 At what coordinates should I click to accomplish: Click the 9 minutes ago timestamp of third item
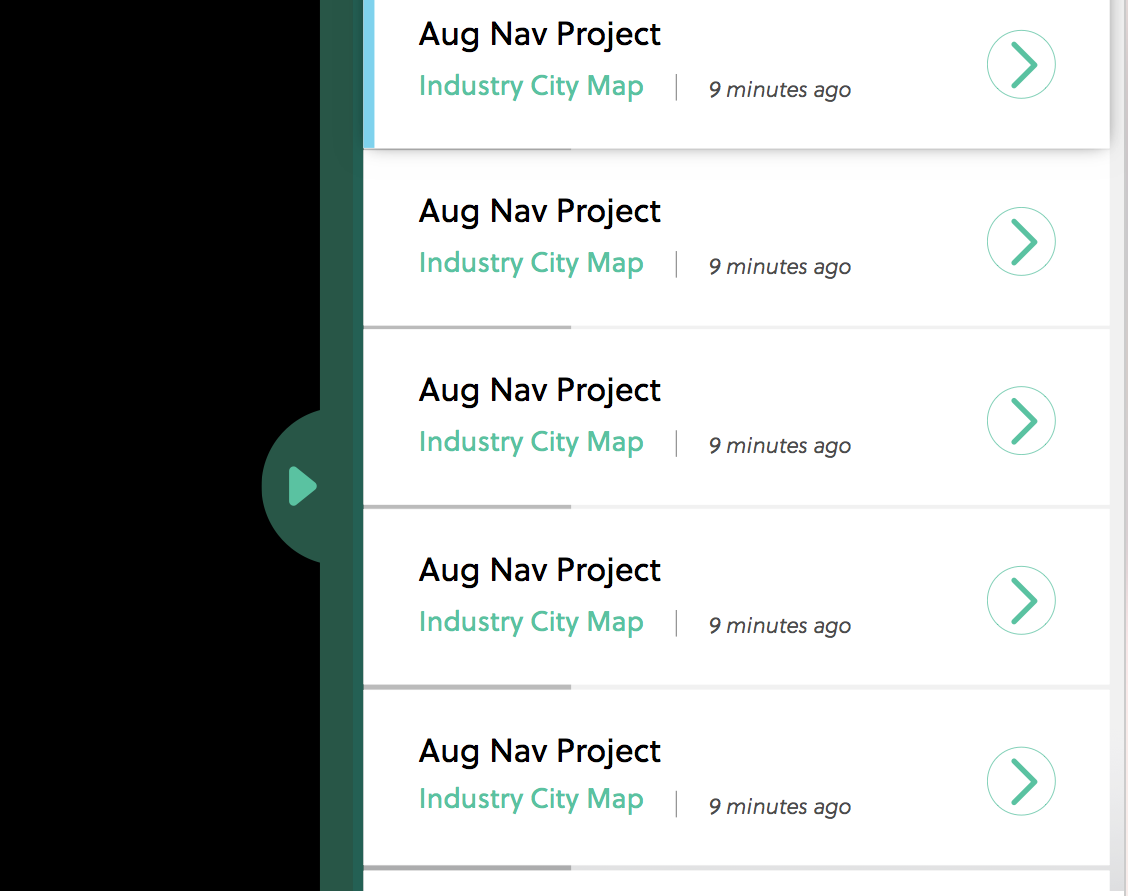(780, 446)
